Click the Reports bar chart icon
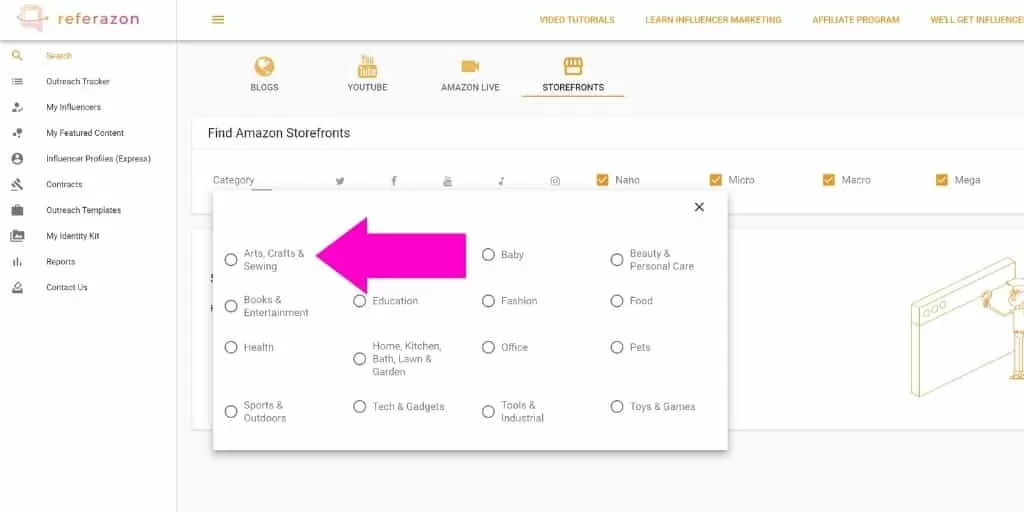The image size is (1024, 512). pyautogui.click(x=18, y=262)
